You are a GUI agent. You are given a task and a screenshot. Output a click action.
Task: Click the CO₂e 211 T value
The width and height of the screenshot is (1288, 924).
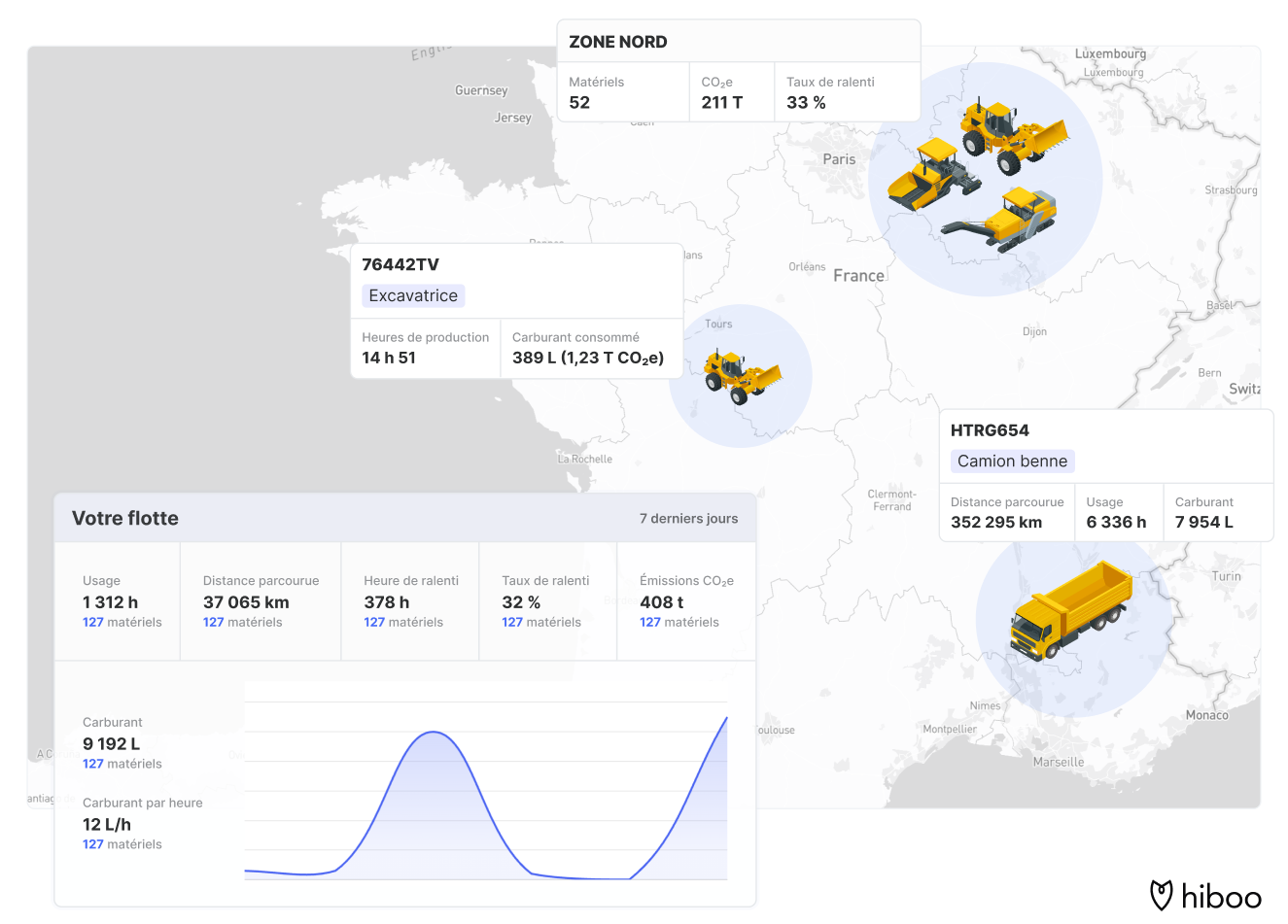(722, 102)
